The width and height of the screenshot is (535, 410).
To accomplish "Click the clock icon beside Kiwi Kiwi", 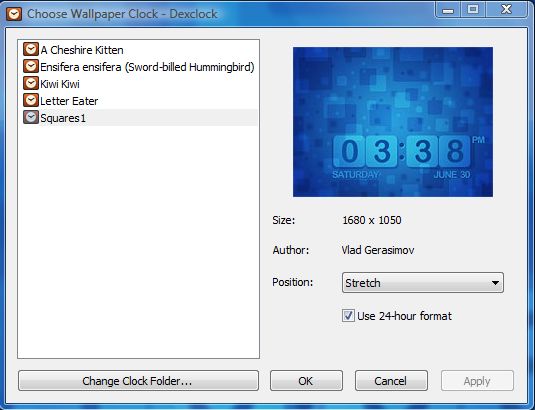I will point(31,84).
